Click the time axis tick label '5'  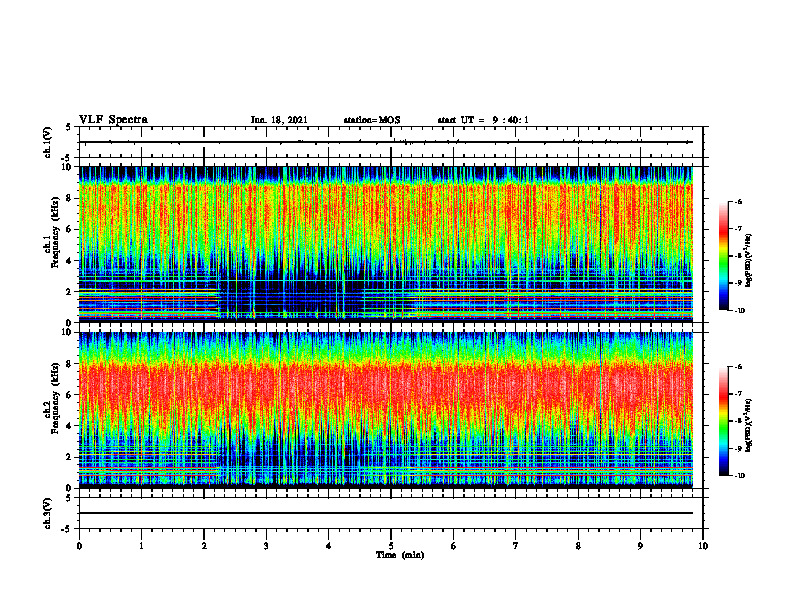point(391,546)
